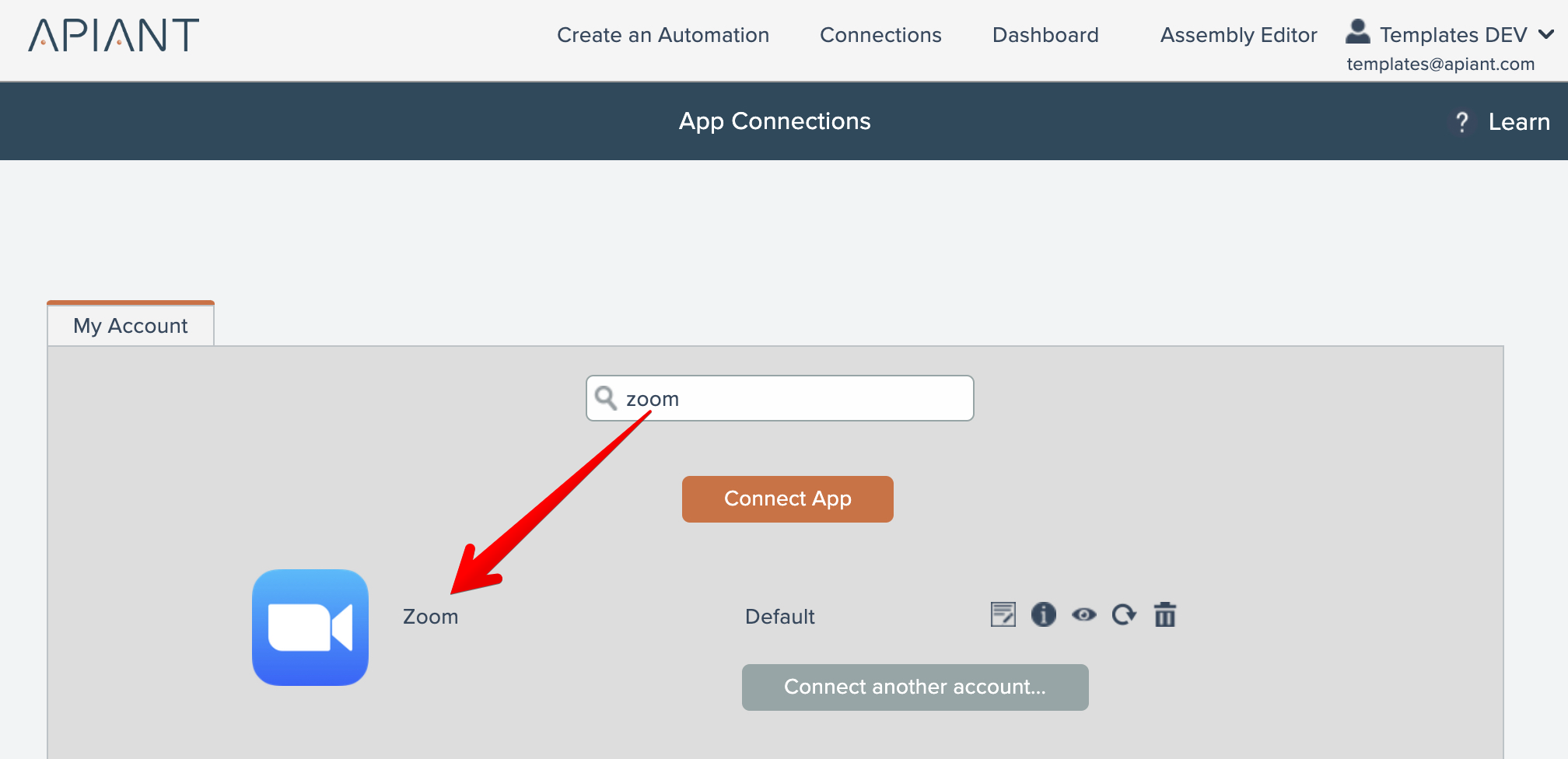Expand the Templates DEV account dropdown
1568x759 pixels.
(x=1453, y=35)
